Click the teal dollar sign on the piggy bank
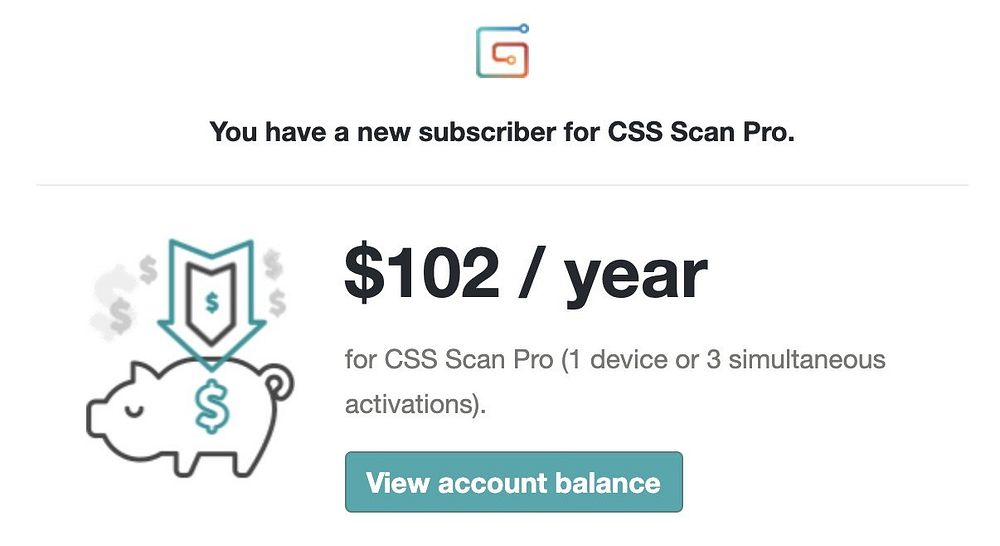 tap(212, 406)
